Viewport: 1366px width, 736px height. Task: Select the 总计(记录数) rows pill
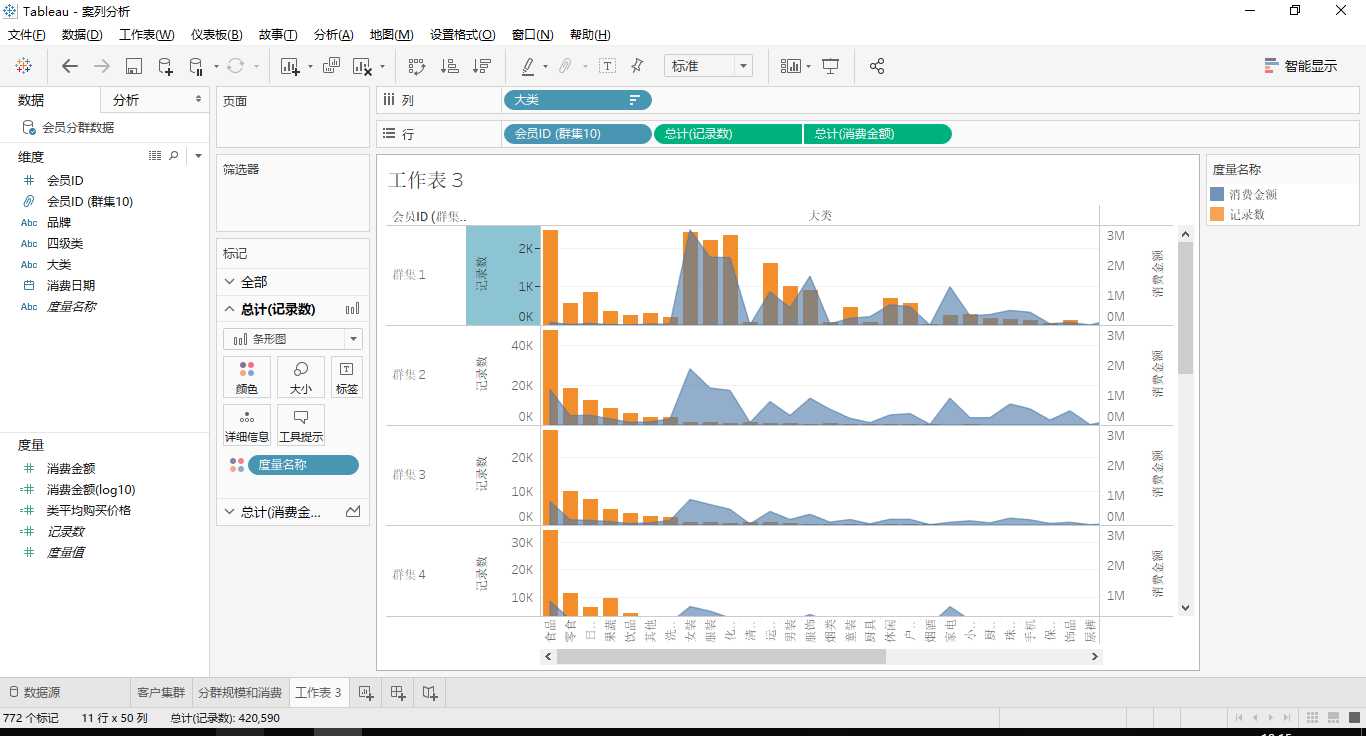click(728, 134)
